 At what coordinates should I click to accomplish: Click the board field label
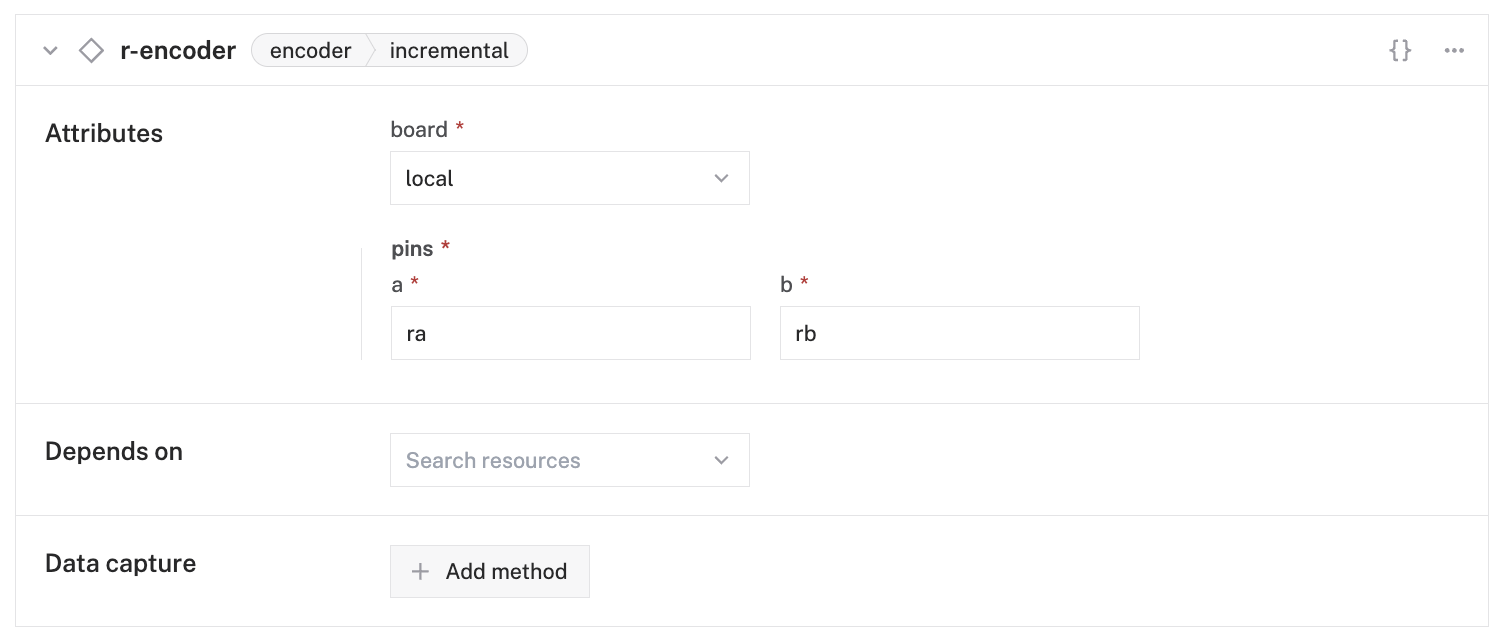click(419, 129)
